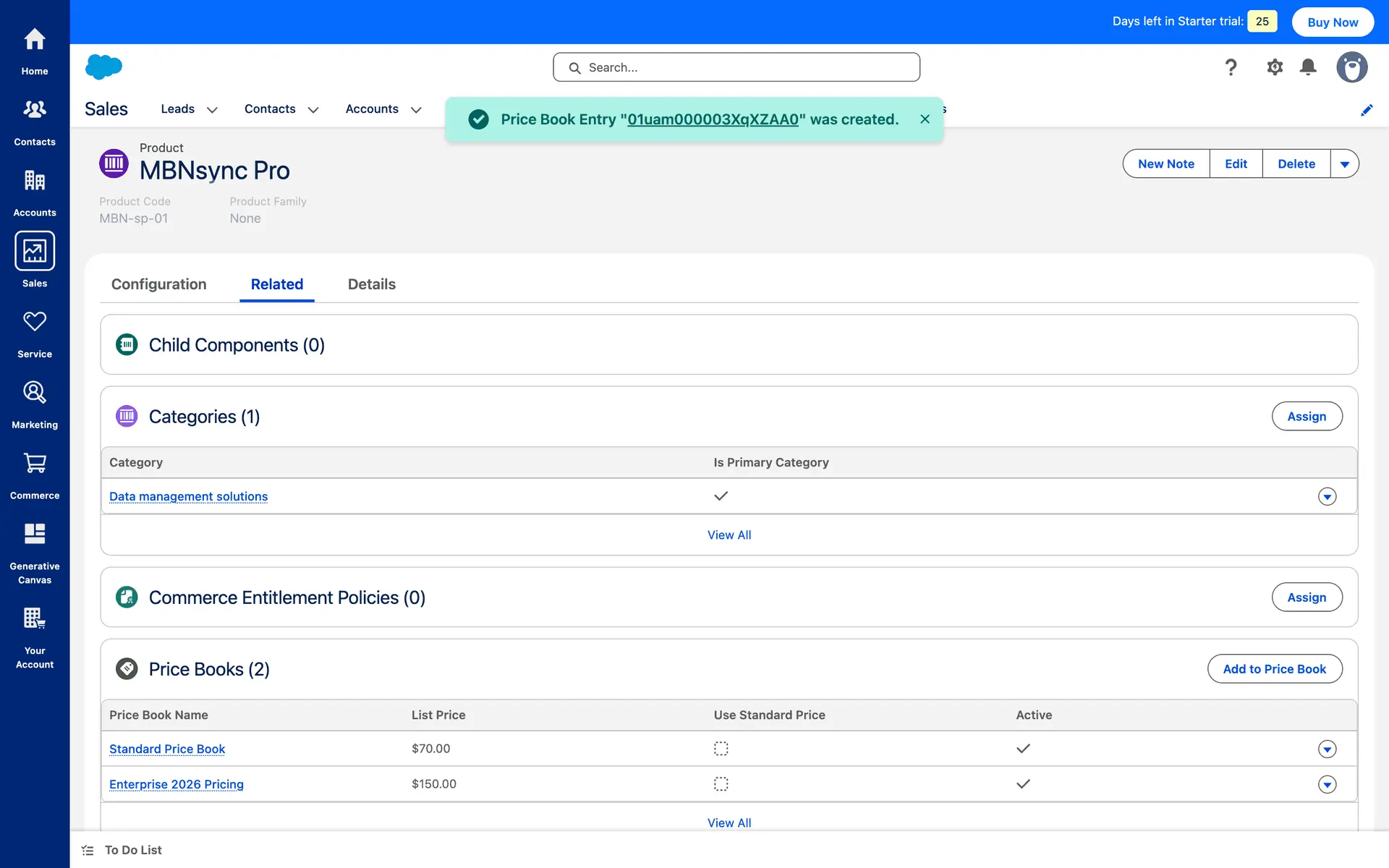Toggle Use Standard Price for Standard Price Book
The height and width of the screenshot is (868, 1389).
(x=721, y=749)
